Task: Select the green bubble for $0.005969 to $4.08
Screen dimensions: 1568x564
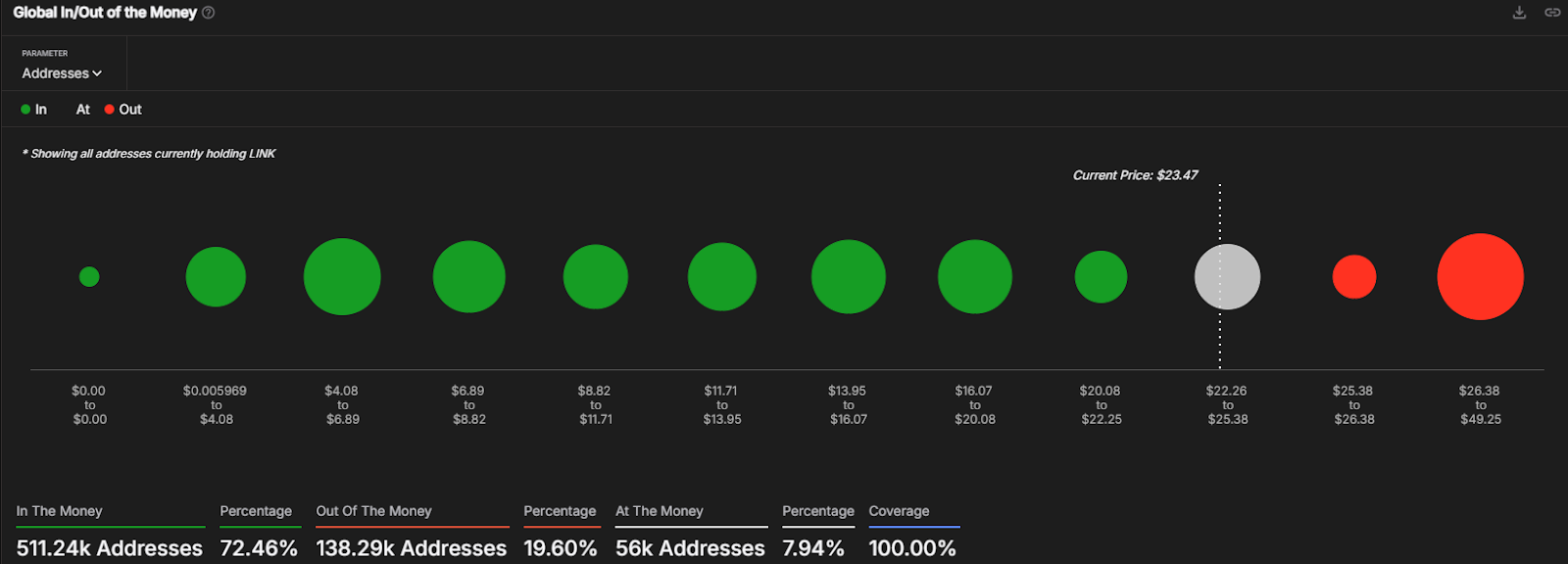Action: point(216,277)
